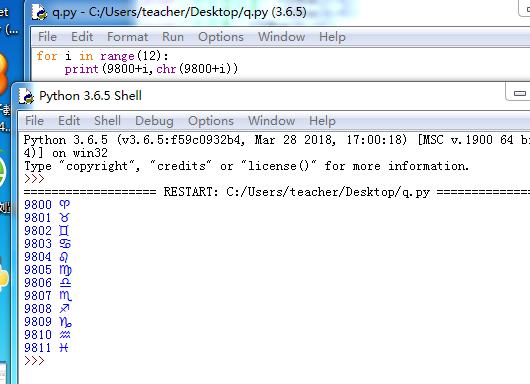The width and height of the screenshot is (530, 384).
Task: Open Help menu in Python Shell window
Action: click(x=322, y=121)
